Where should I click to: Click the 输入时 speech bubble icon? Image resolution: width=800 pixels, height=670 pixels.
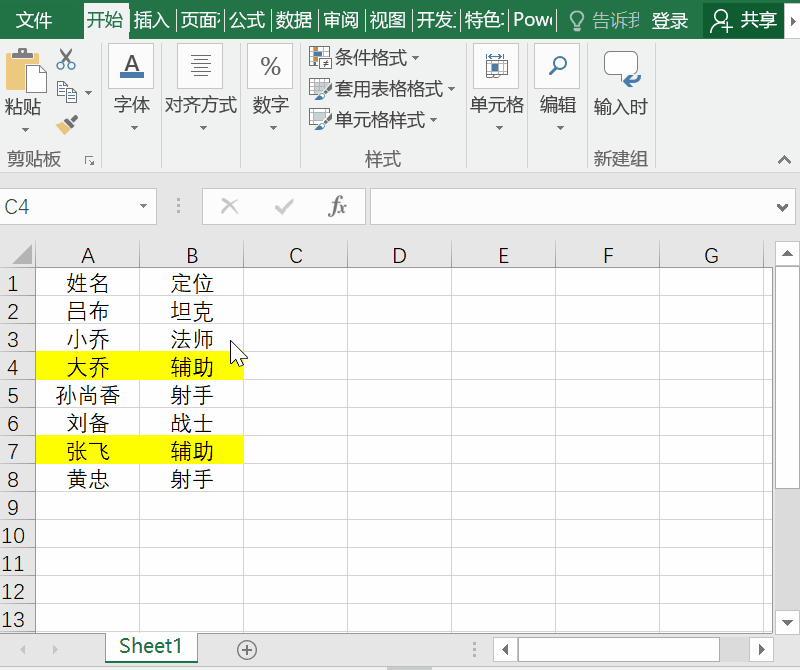pyautogui.click(x=621, y=69)
